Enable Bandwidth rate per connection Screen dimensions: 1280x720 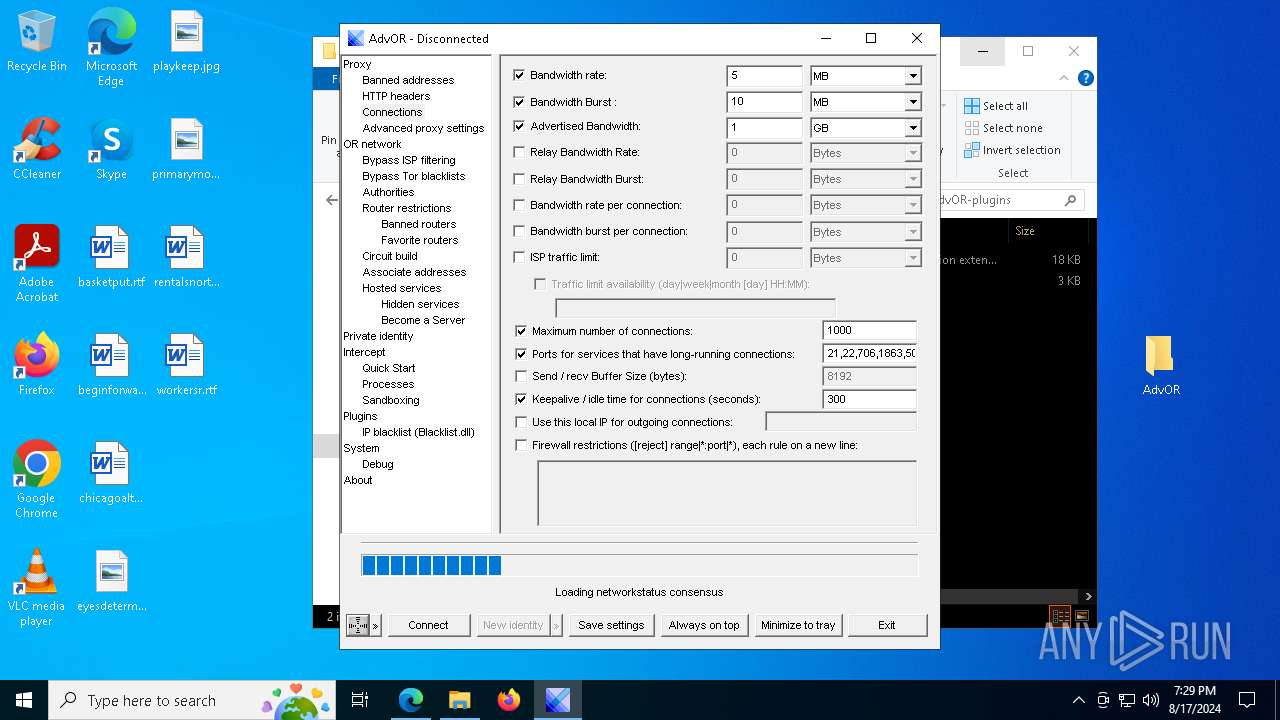pos(519,205)
